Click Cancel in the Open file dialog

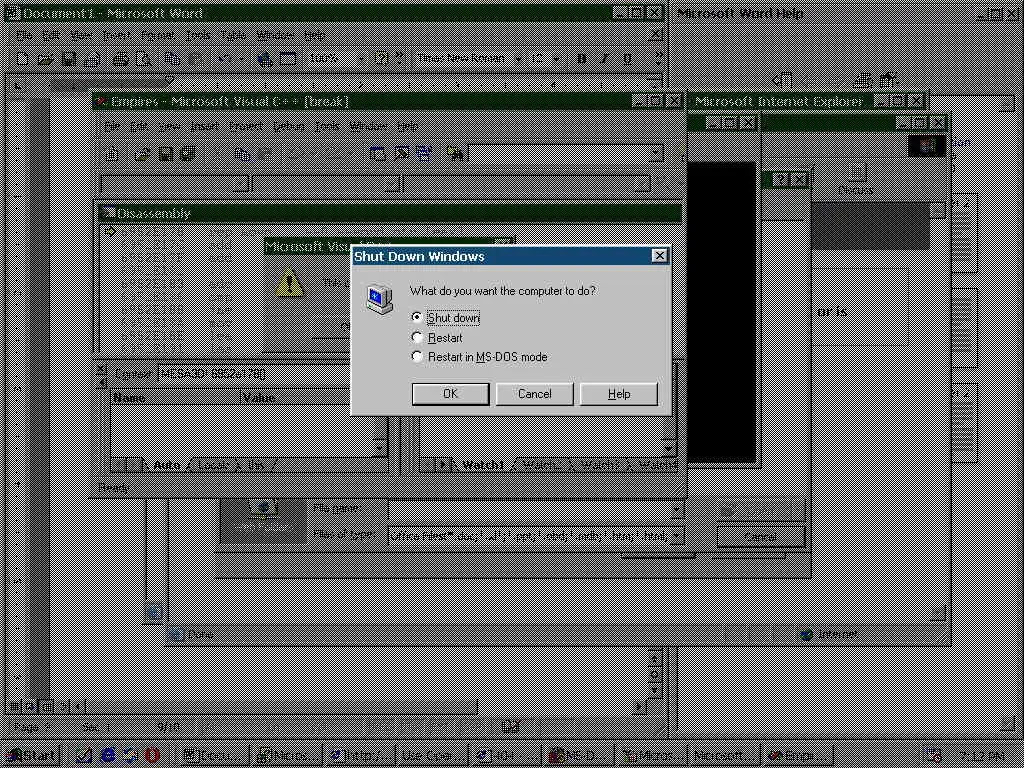[760, 537]
